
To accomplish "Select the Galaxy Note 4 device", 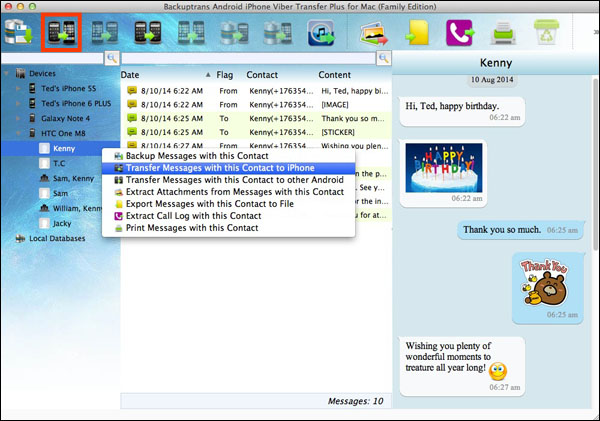I will pos(65,118).
